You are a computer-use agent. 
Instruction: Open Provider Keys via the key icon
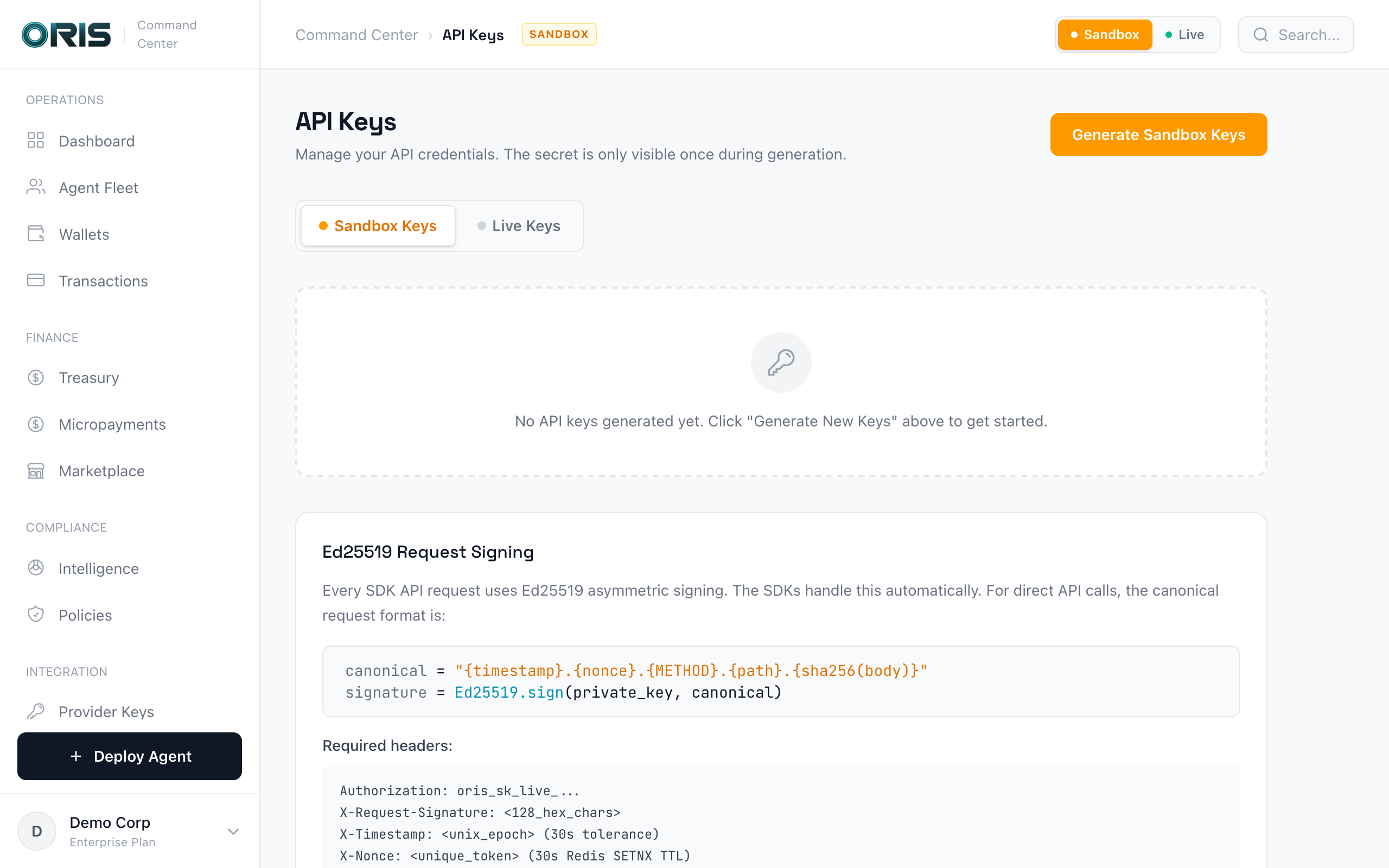[x=35, y=711]
